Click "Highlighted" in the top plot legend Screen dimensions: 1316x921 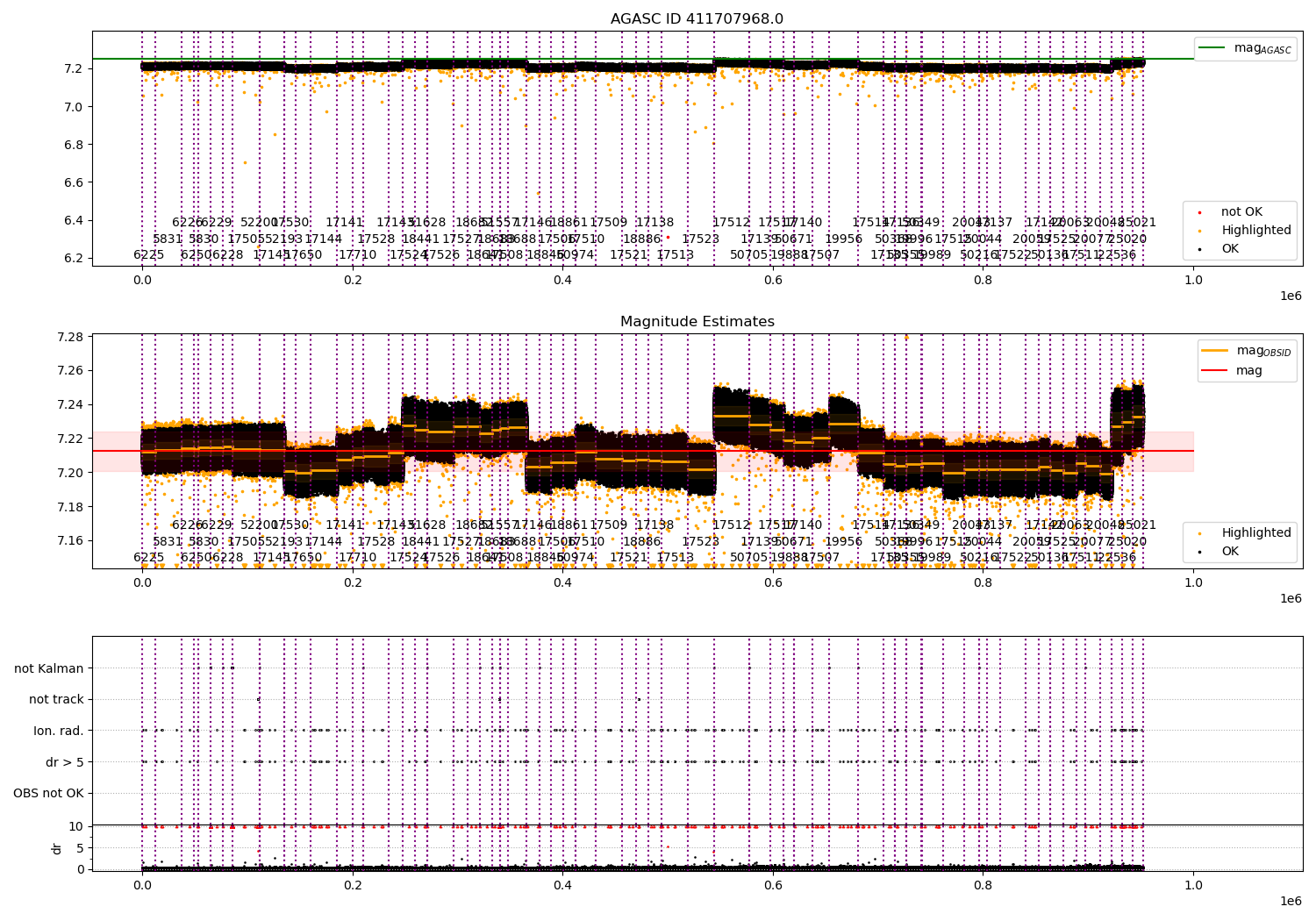point(1256,231)
